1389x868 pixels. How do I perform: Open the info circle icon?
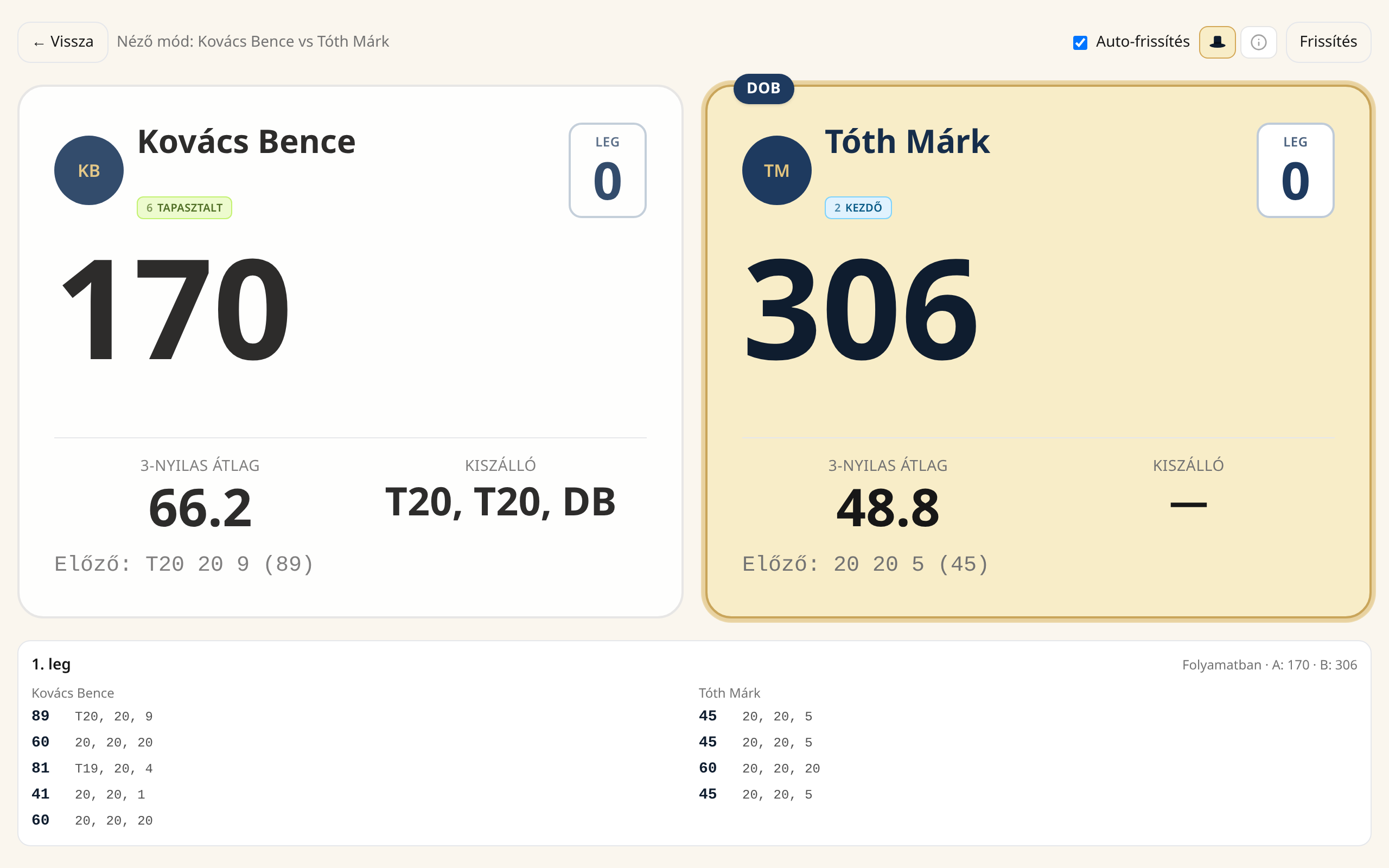coord(1258,42)
